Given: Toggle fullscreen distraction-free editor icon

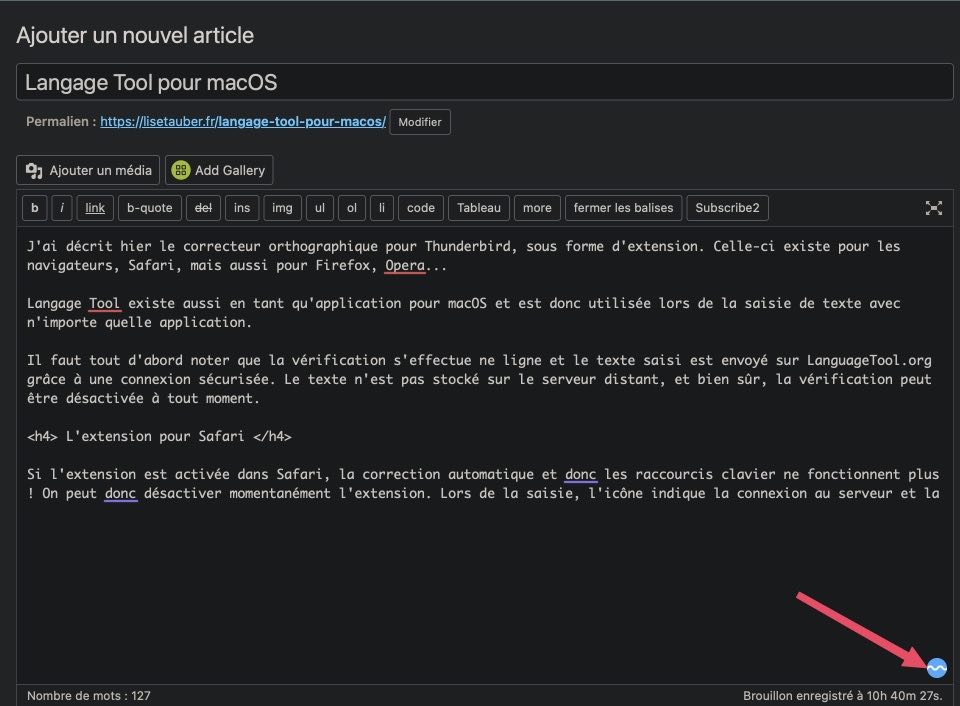Looking at the screenshot, I should (934, 208).
